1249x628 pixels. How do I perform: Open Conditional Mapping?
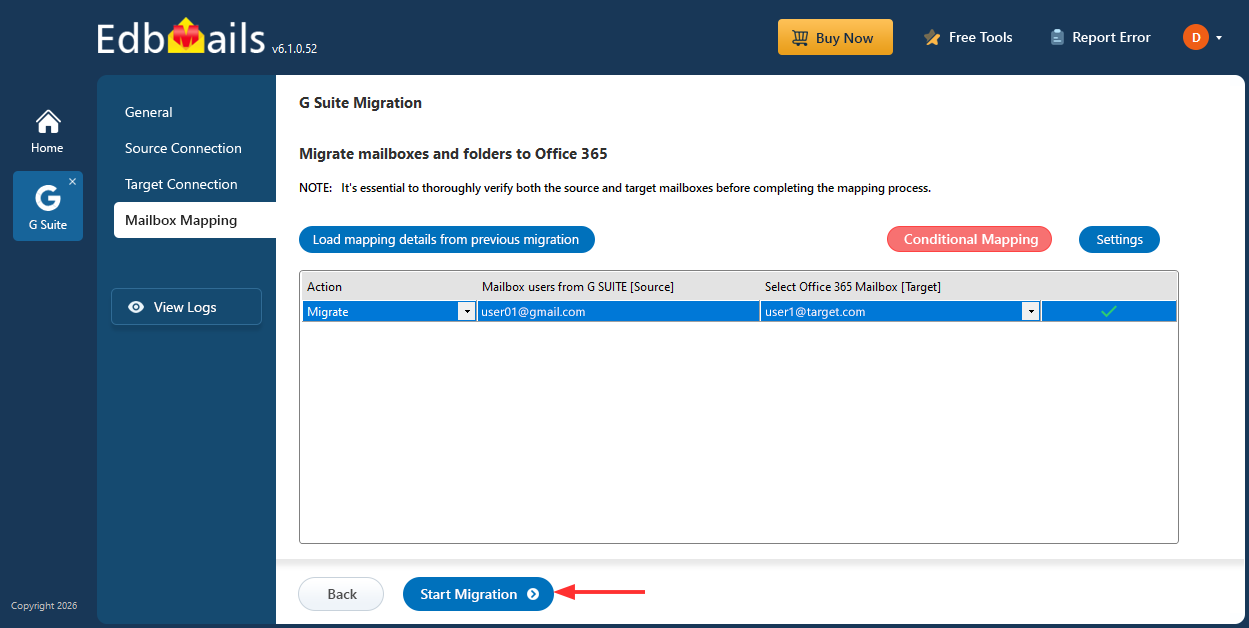click(x=969, y=239)
